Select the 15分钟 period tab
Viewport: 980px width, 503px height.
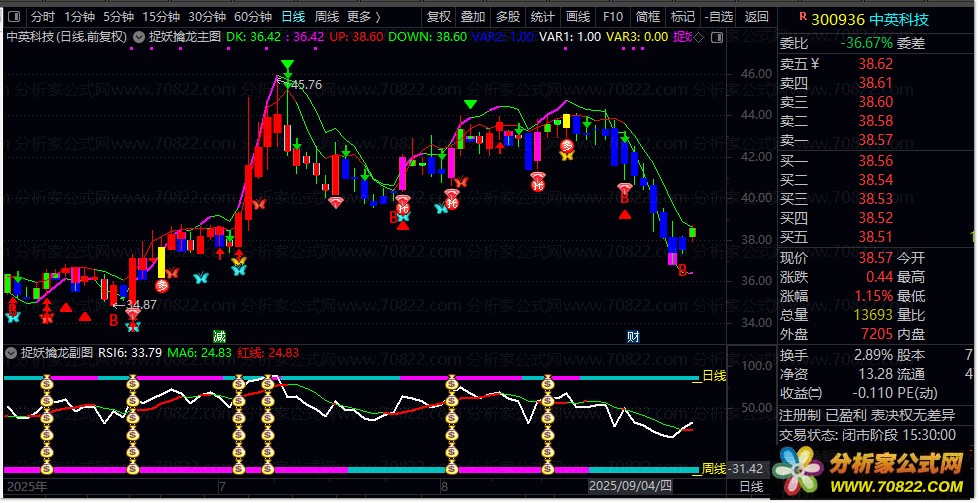(161, 17)
